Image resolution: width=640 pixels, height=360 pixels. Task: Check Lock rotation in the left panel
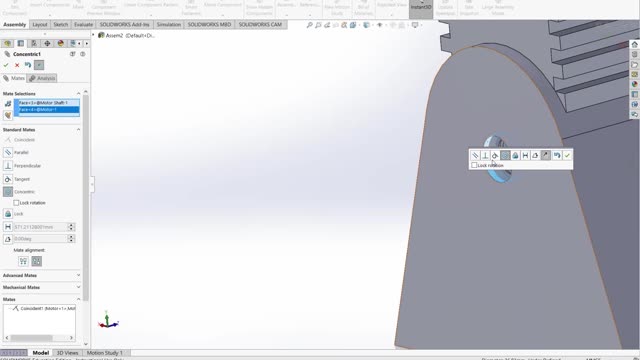(x=16, y=202)
